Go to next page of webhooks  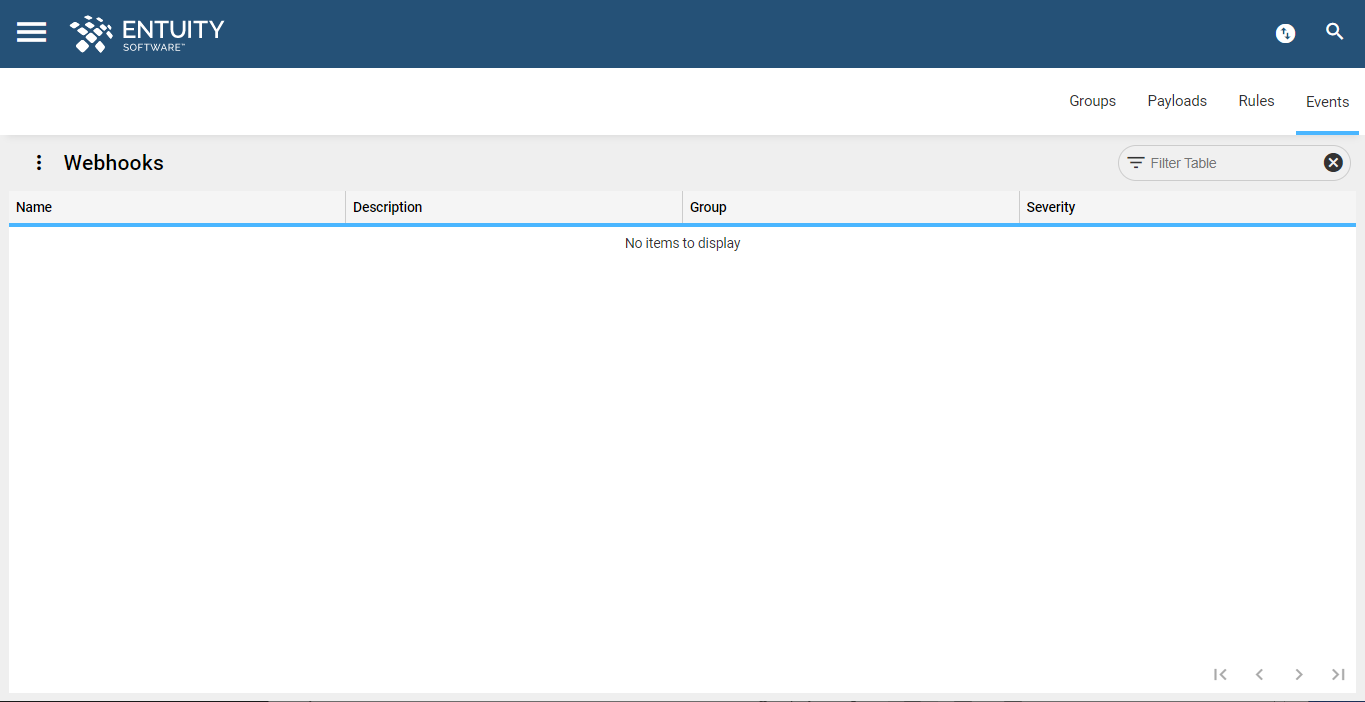point(1299,674)
